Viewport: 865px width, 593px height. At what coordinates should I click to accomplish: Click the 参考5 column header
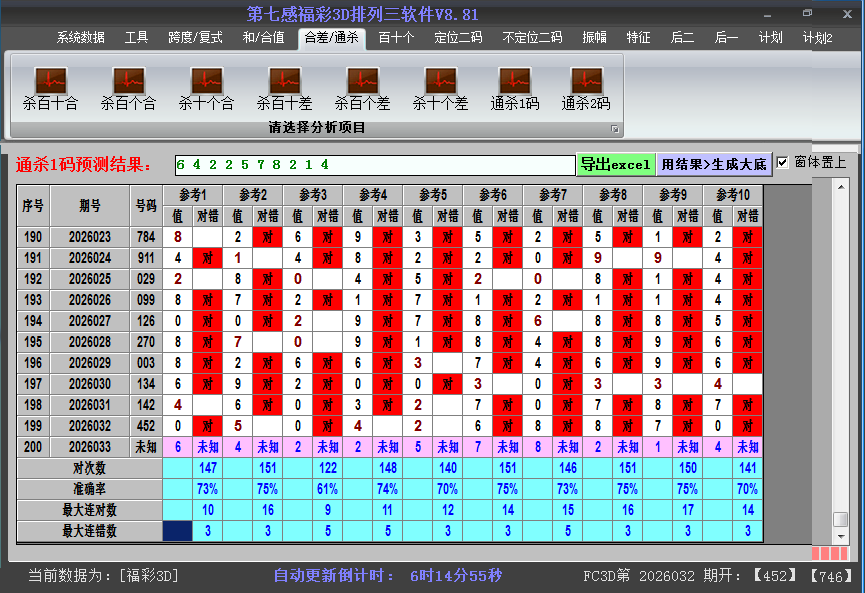click(433, 194)
